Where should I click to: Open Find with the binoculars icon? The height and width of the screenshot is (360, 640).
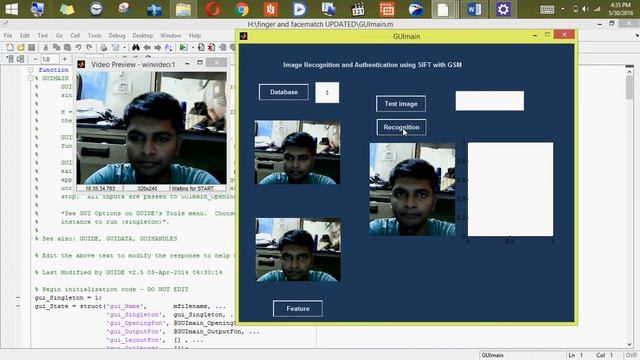point(136,48)
